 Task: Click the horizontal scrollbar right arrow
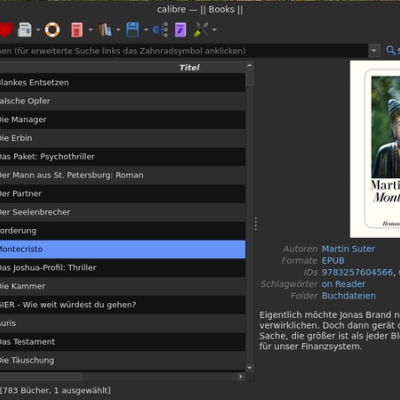[x=241, y=377]
